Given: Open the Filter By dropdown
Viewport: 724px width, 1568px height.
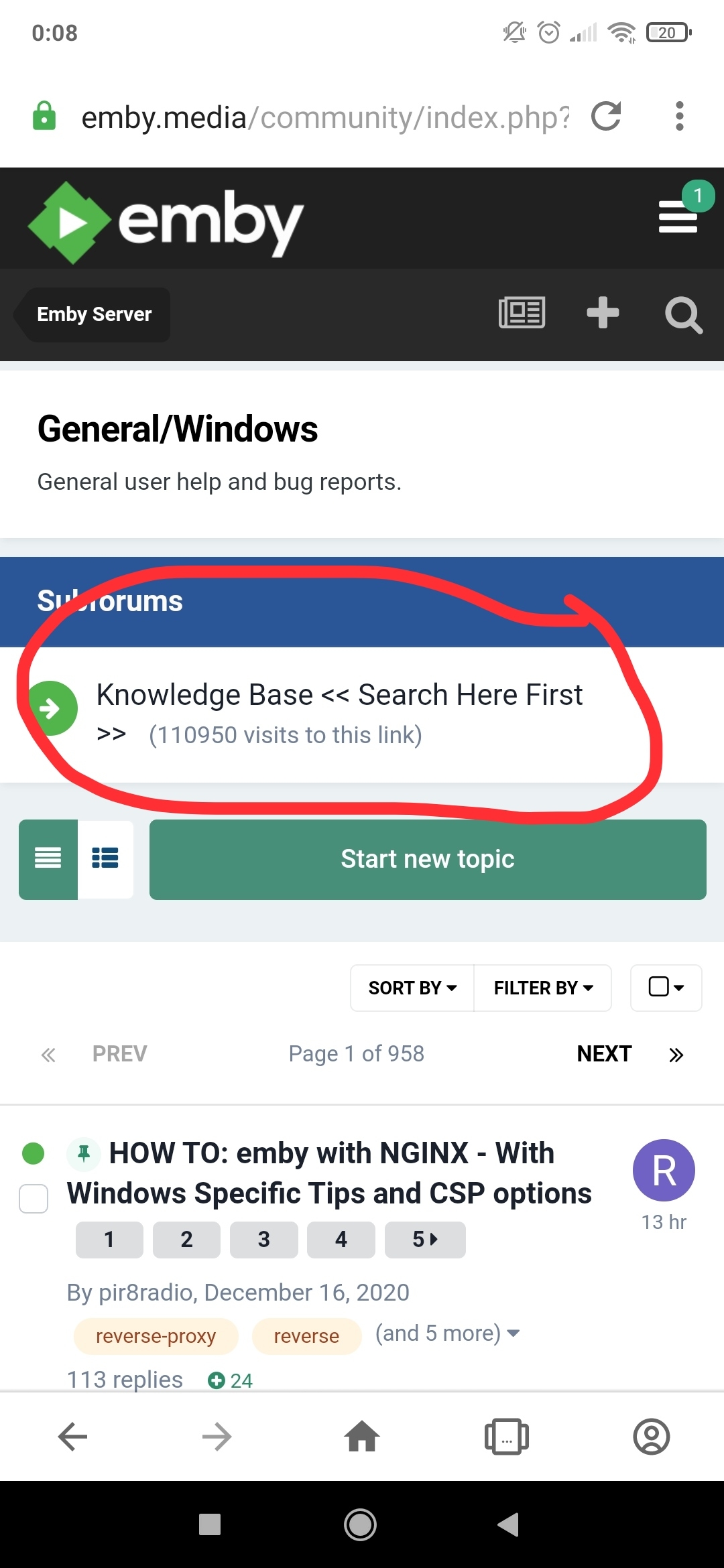Looking at the screenshot, I should tap(543, 988).
